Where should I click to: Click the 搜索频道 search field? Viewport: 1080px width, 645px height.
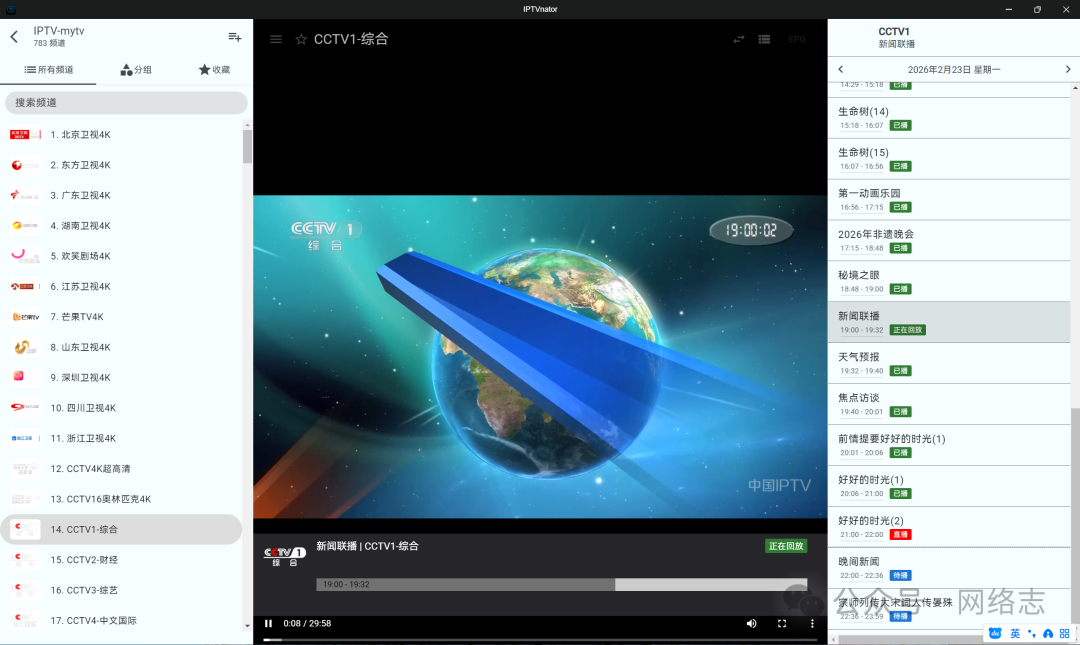[x=126, y=103]
